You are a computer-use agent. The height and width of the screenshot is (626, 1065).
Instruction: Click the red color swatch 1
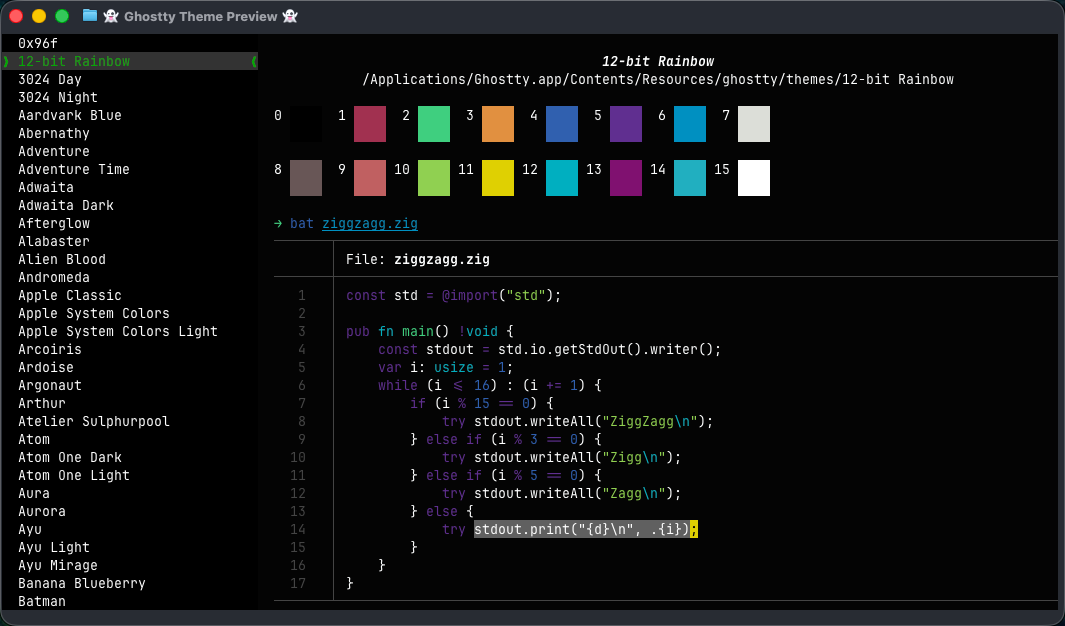(370, 124)
